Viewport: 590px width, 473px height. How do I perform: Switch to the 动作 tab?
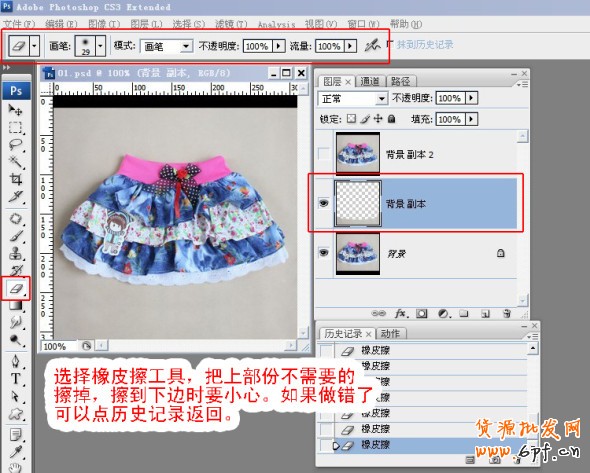(x=390, y=333)
